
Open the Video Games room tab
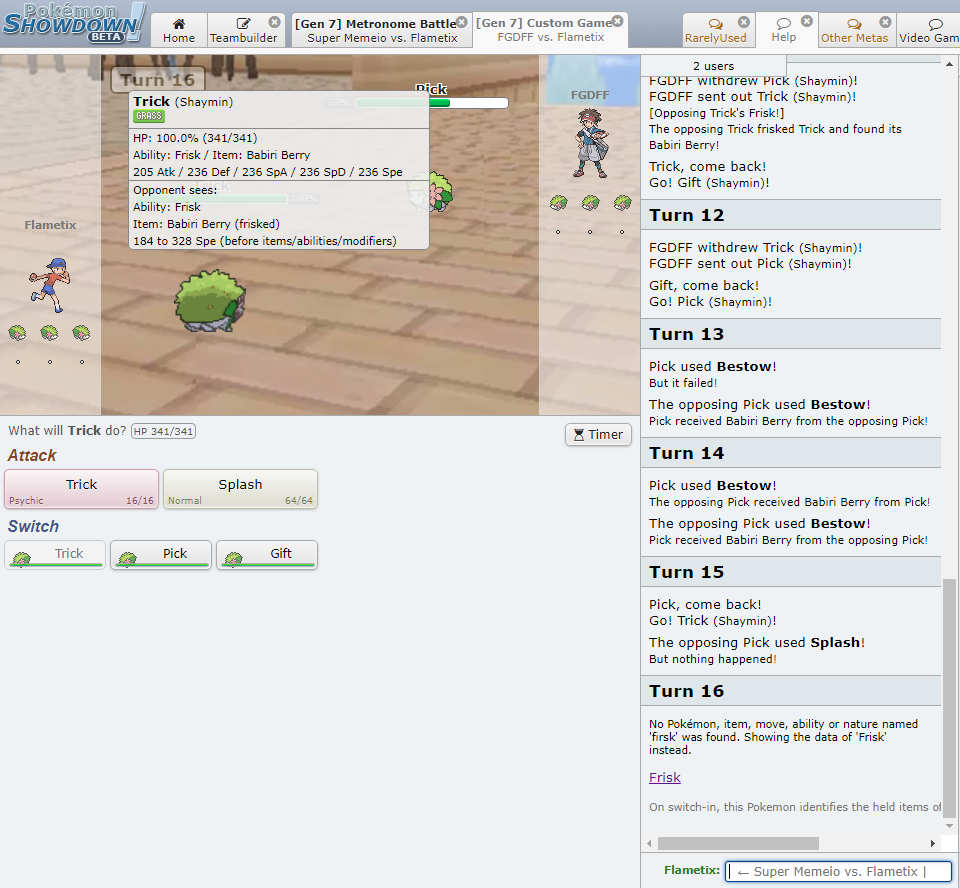coord(928,30)
